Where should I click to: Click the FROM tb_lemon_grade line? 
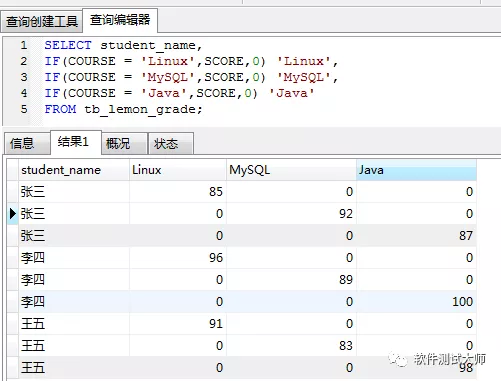123,109
